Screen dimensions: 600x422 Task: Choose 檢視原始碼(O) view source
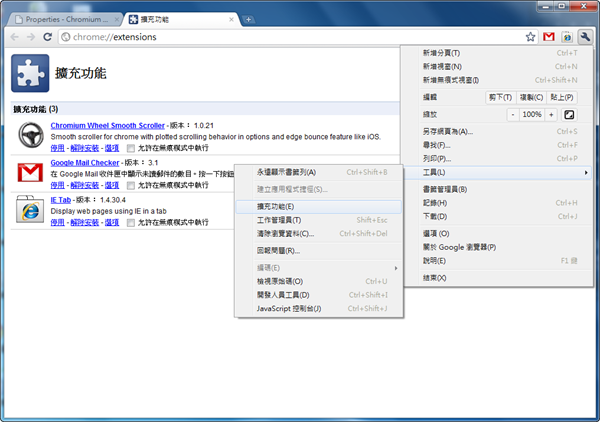319,282
